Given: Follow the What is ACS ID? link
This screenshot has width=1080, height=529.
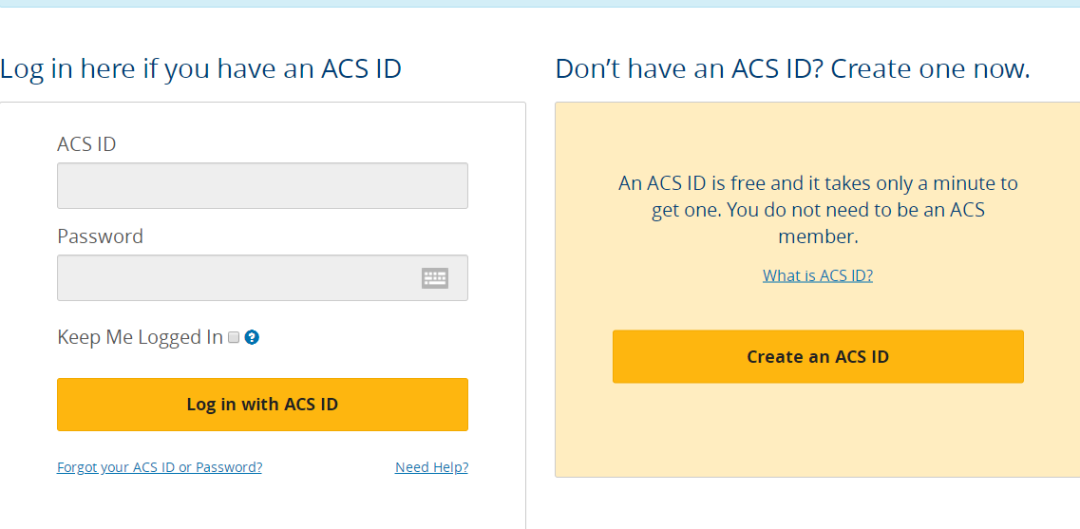Looking at the screenshot, I should 818,276.
